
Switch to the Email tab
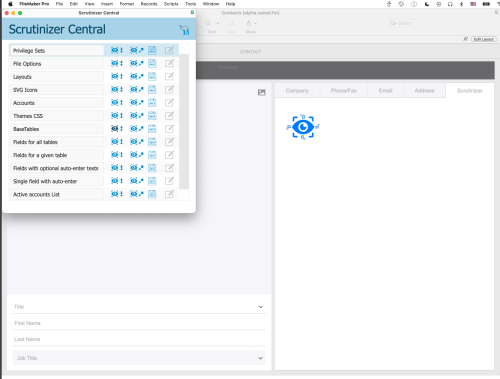point(385,91)
